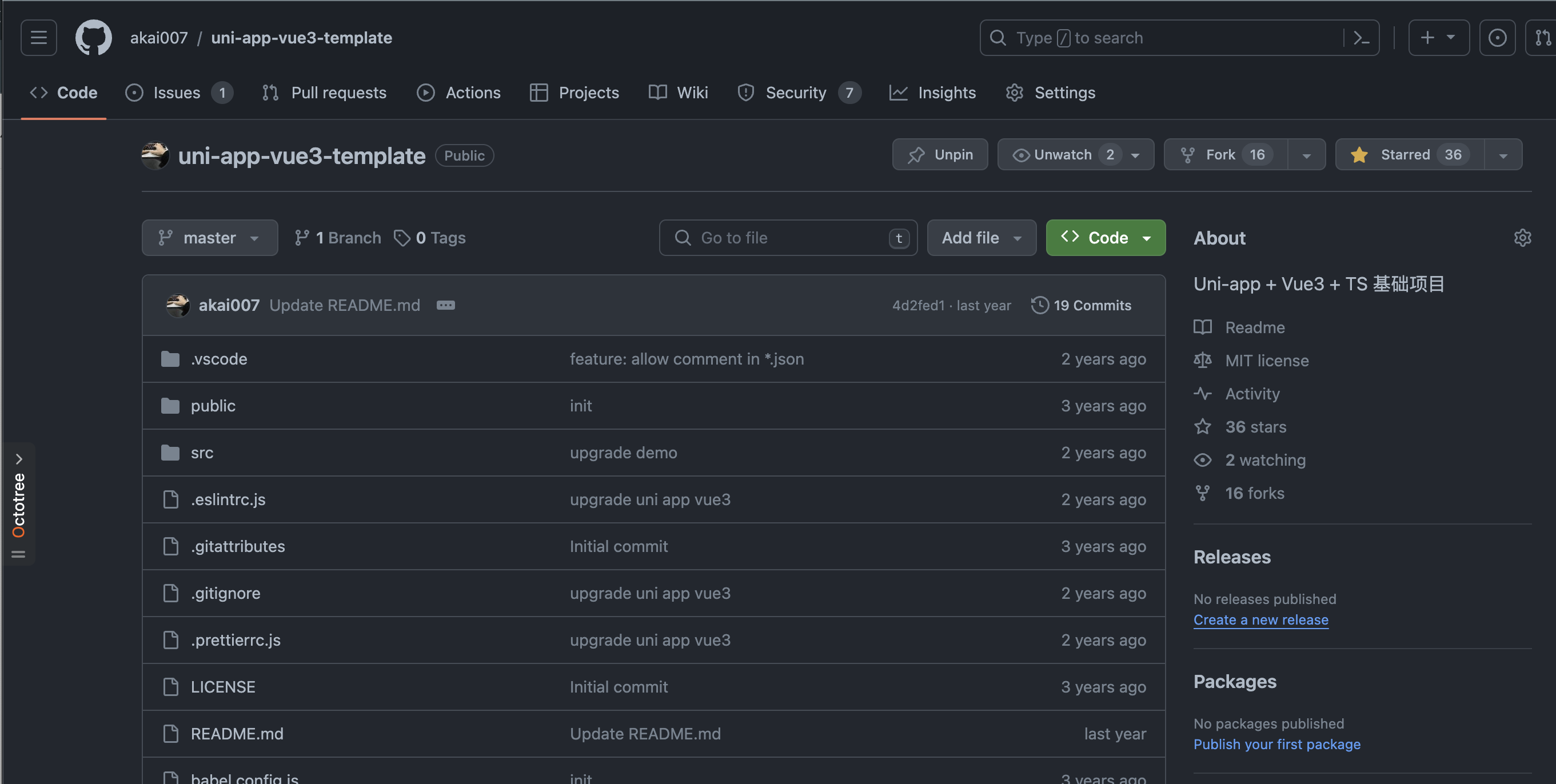Unpin this repository with Unpin button
1556x784 pixels.
point(940,155)
